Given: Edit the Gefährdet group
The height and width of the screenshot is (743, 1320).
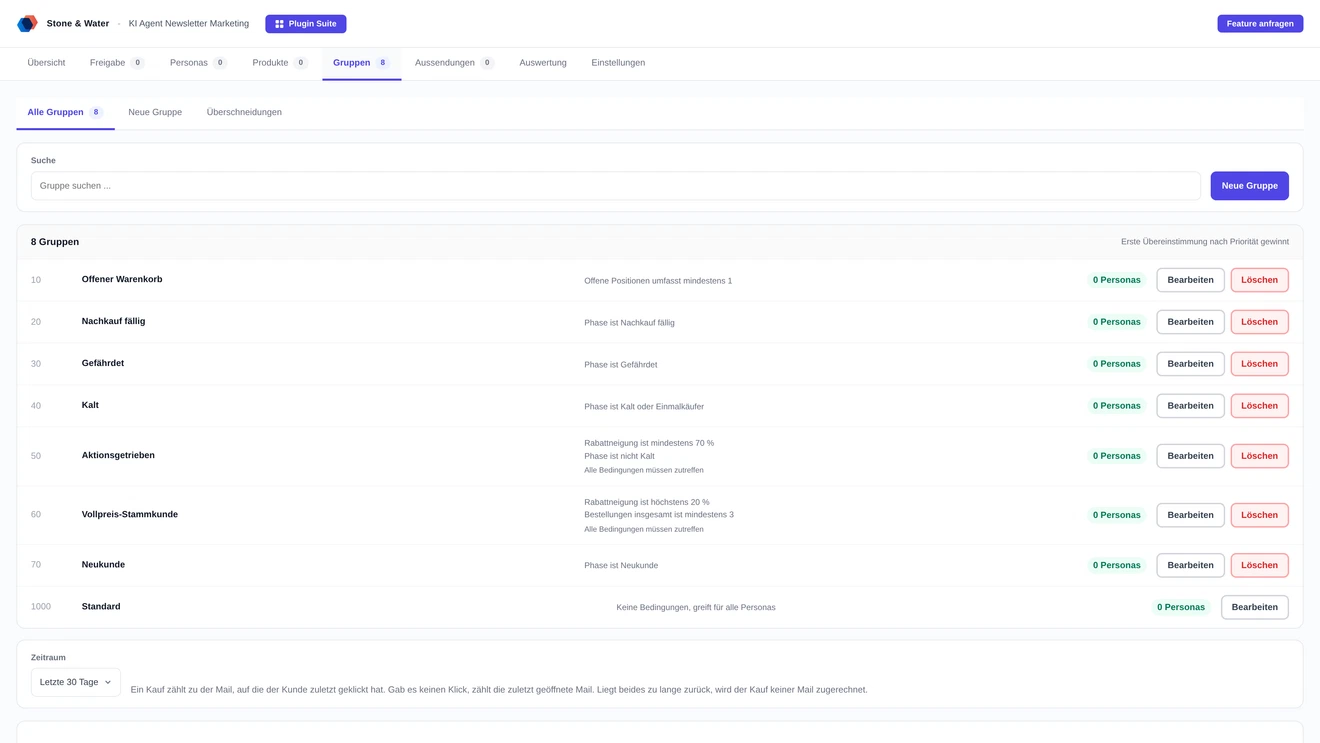Looking at the screenshot, I should point(1190,364).
